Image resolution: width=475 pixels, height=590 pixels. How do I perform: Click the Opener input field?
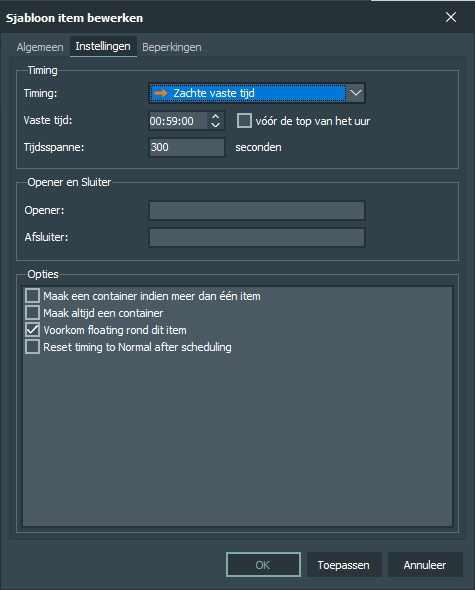257,210
